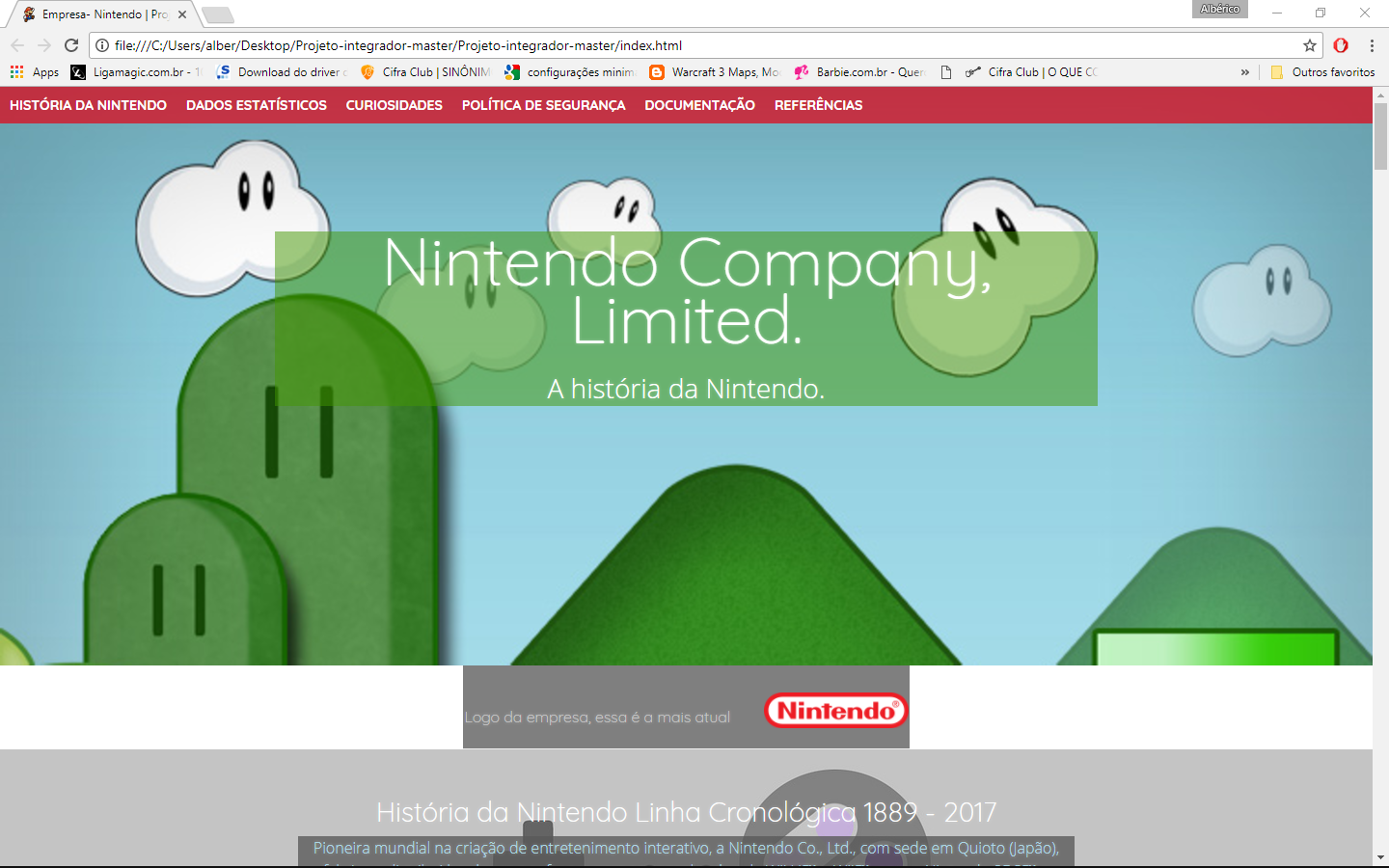This screenshot has width=1389, height=868.
Task: Expand hidden bookmarks with the chevron
Action: click(1244, 72)
